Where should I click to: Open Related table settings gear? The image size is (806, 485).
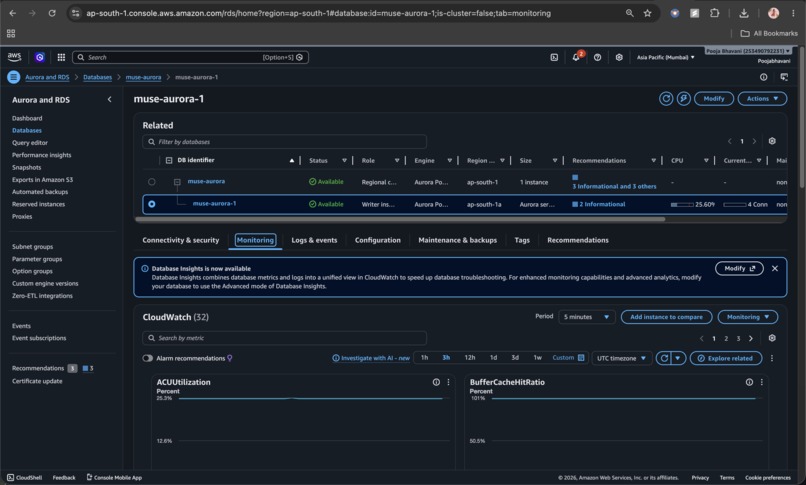click(x=772, y=141)
